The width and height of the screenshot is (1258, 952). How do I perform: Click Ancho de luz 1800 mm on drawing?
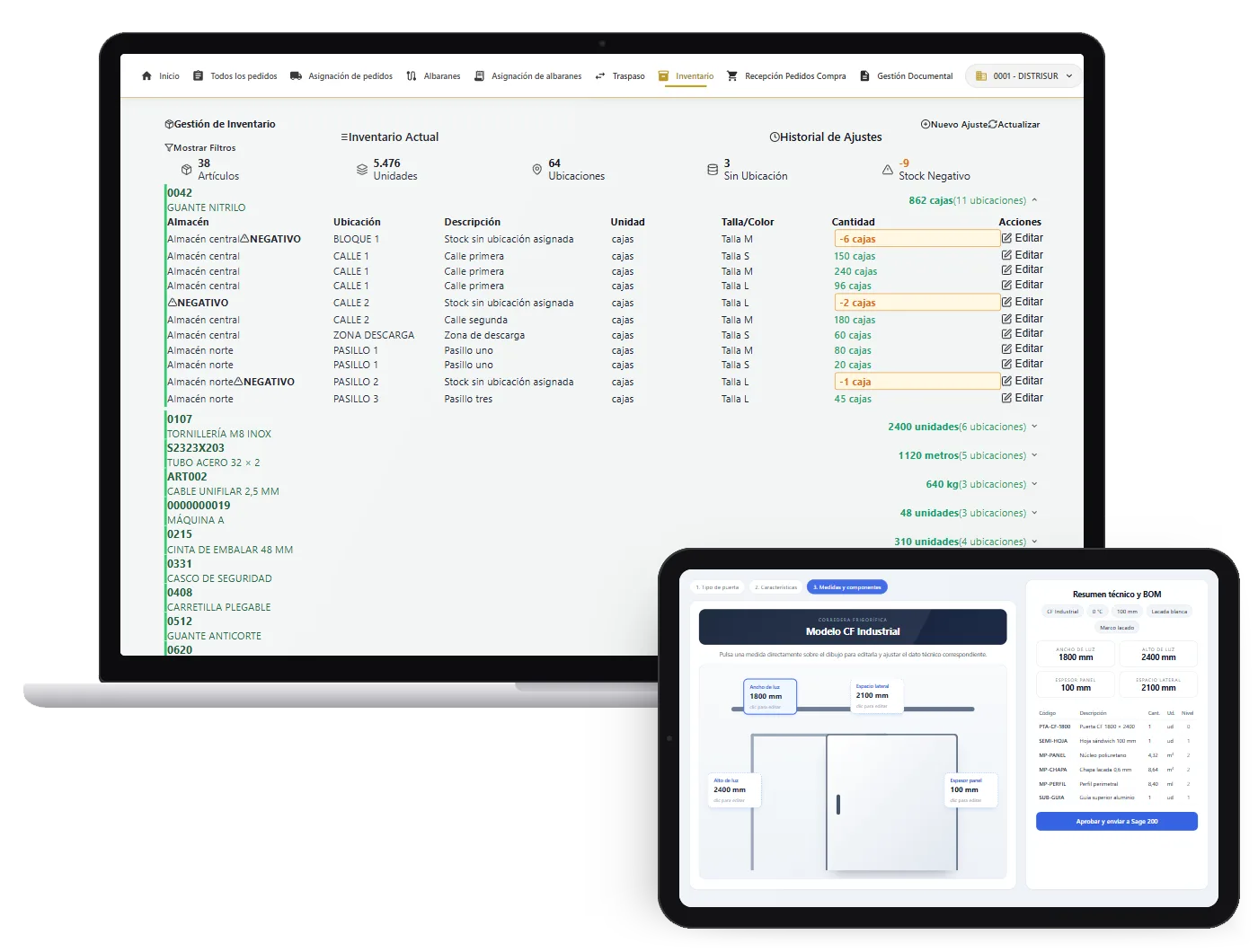[x=770, y=696]
